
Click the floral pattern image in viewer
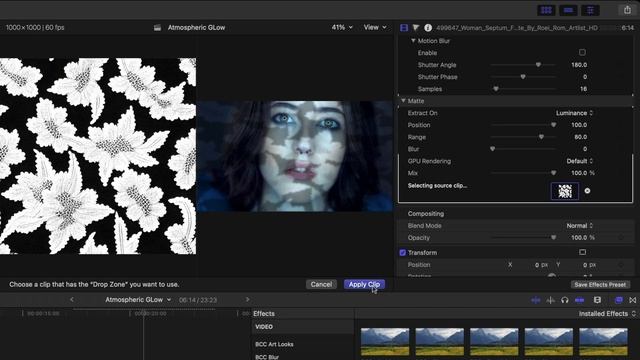click(x=98, y=156)
